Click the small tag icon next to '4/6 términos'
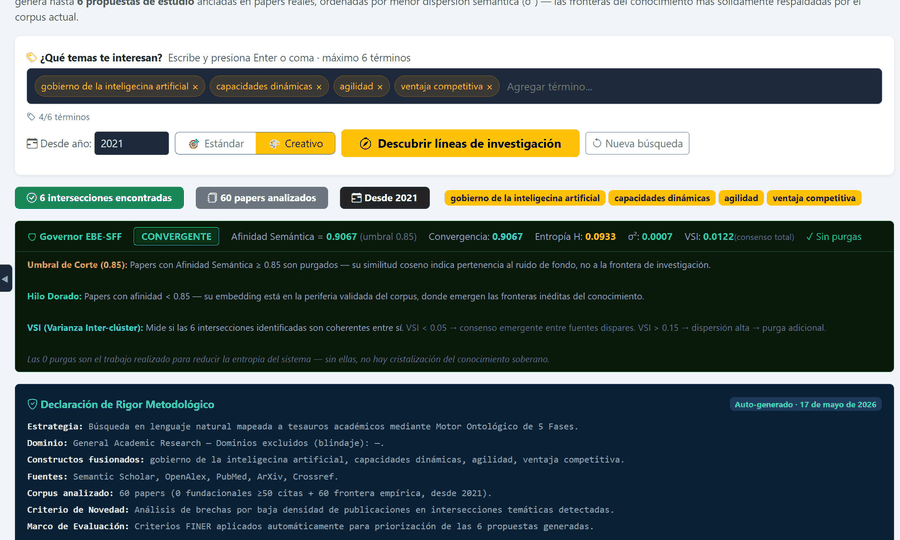The height and width of the screenshot is (540, 900). [31, 117]
